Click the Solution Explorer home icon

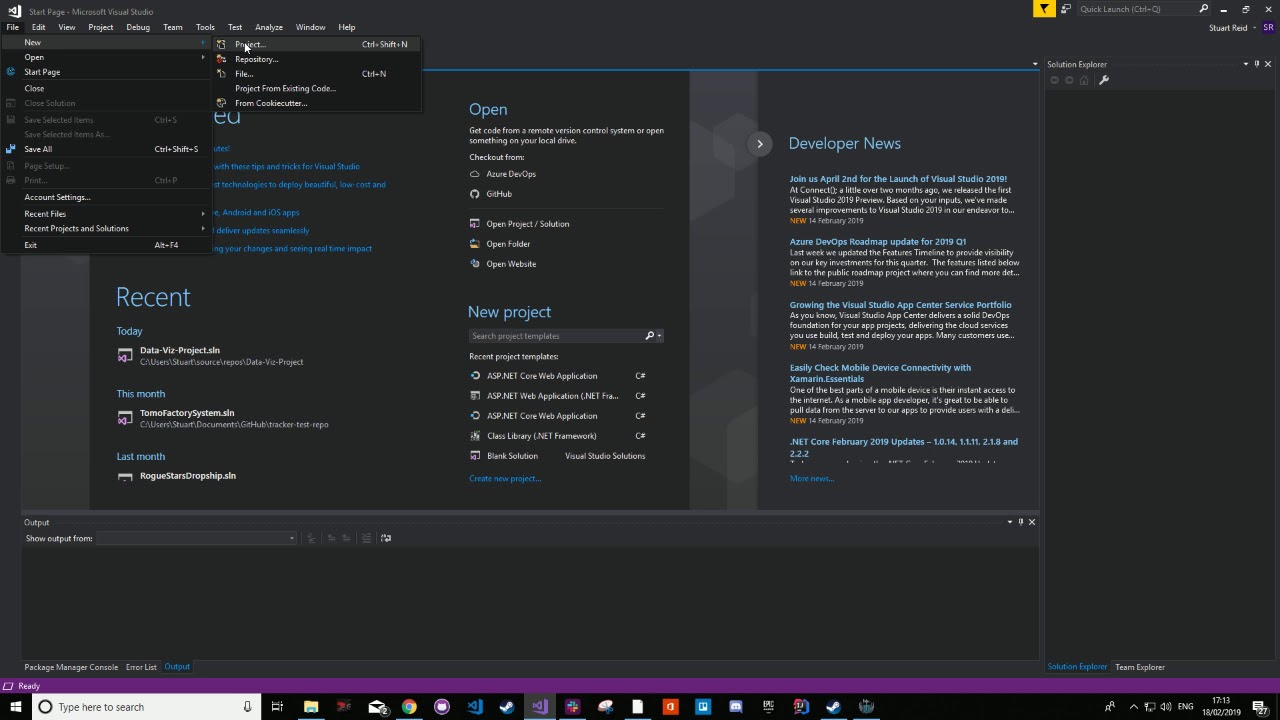click(1084, 80)
